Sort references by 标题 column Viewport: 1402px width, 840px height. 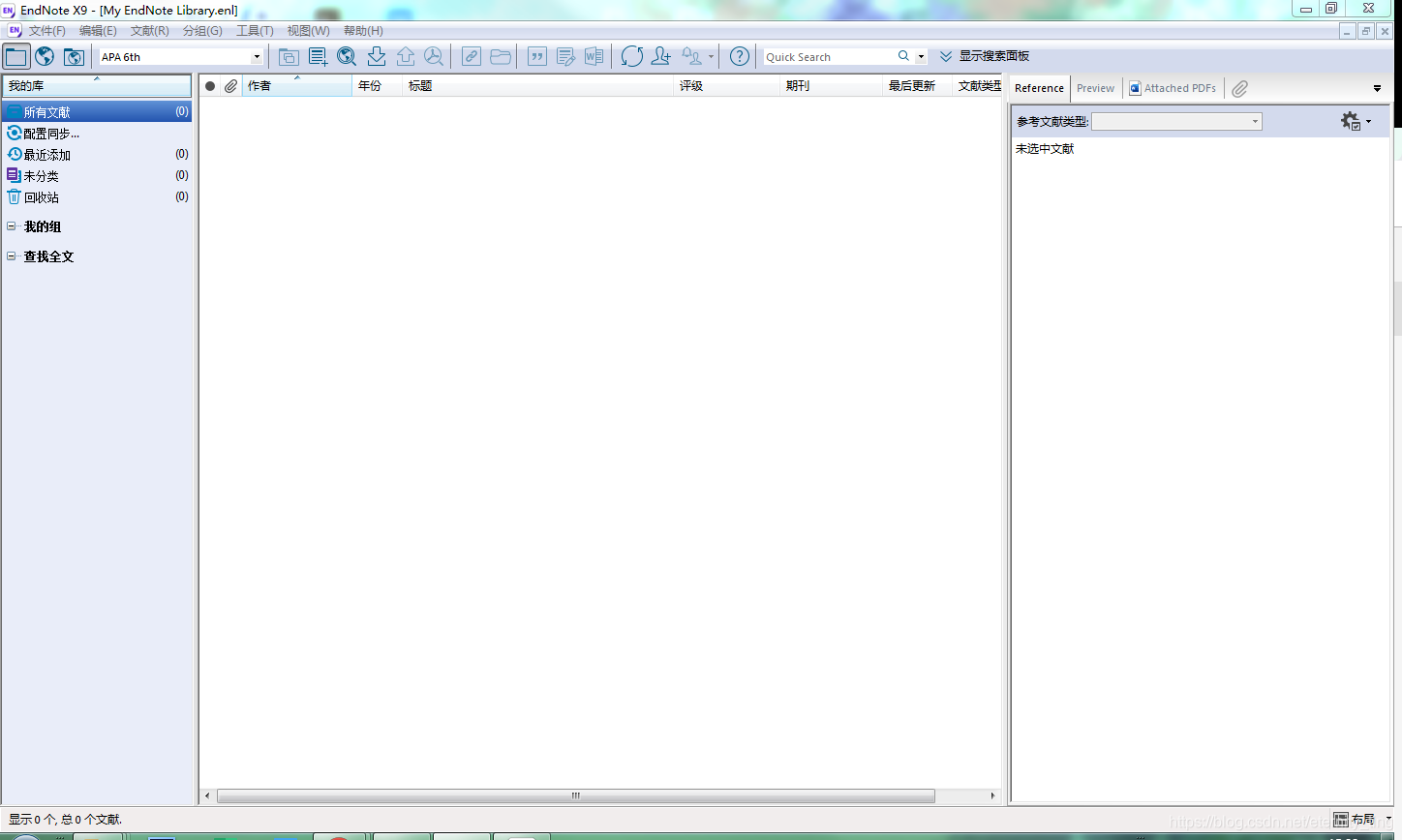click(538, 86)
